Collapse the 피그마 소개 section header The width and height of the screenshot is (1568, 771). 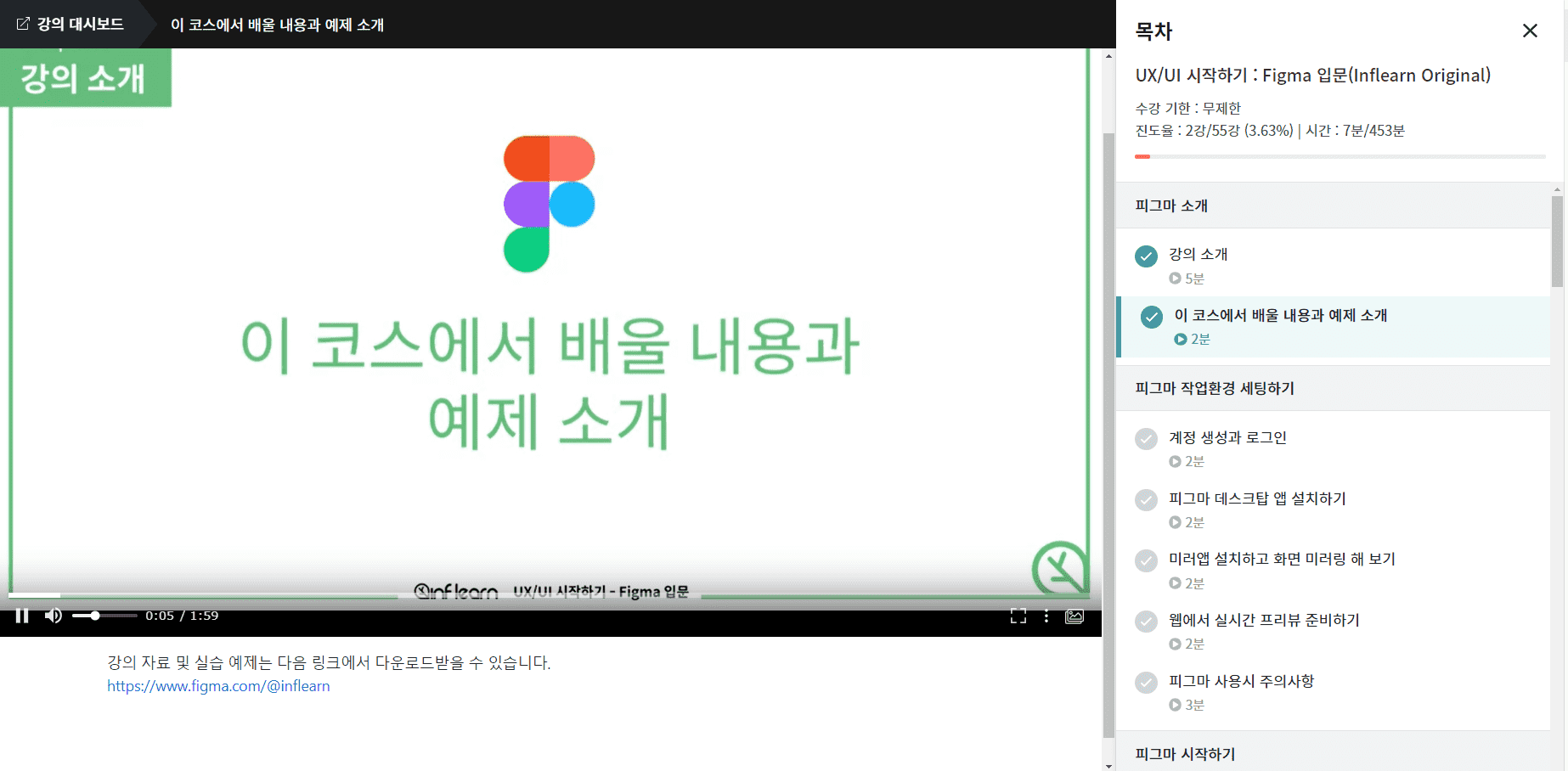[x=1334, y=205]
